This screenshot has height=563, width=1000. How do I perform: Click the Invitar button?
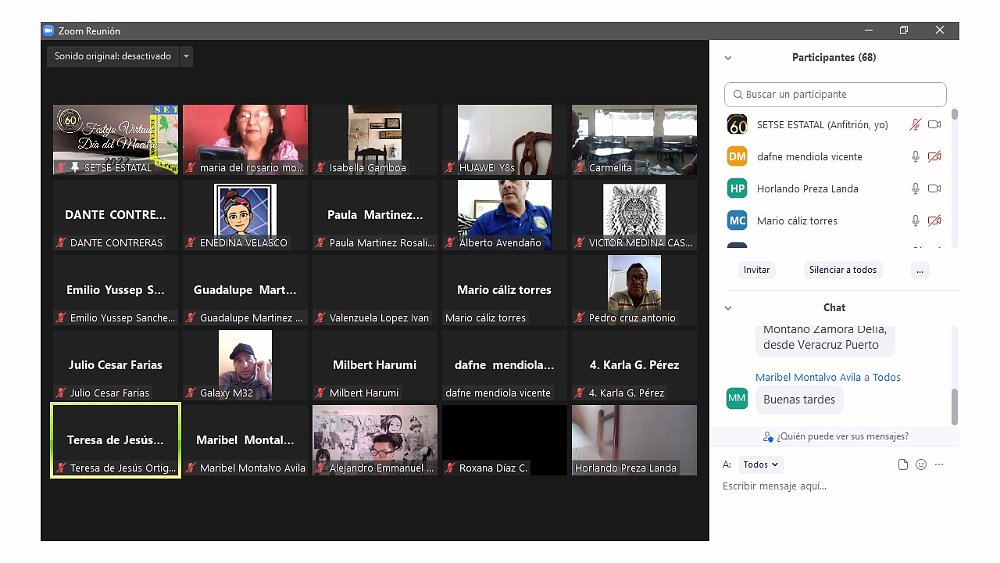click(757, 270)
